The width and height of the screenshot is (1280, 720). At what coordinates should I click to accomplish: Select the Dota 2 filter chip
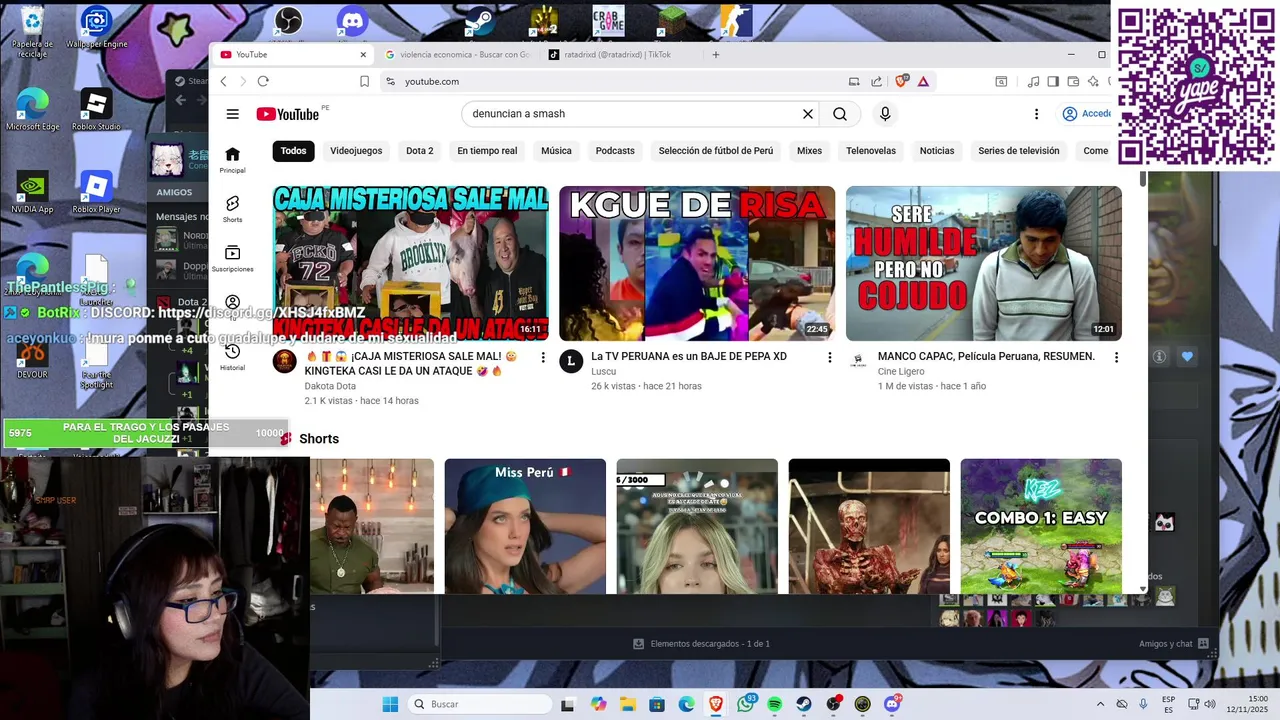pyautogui.click(x=420, y=151)
